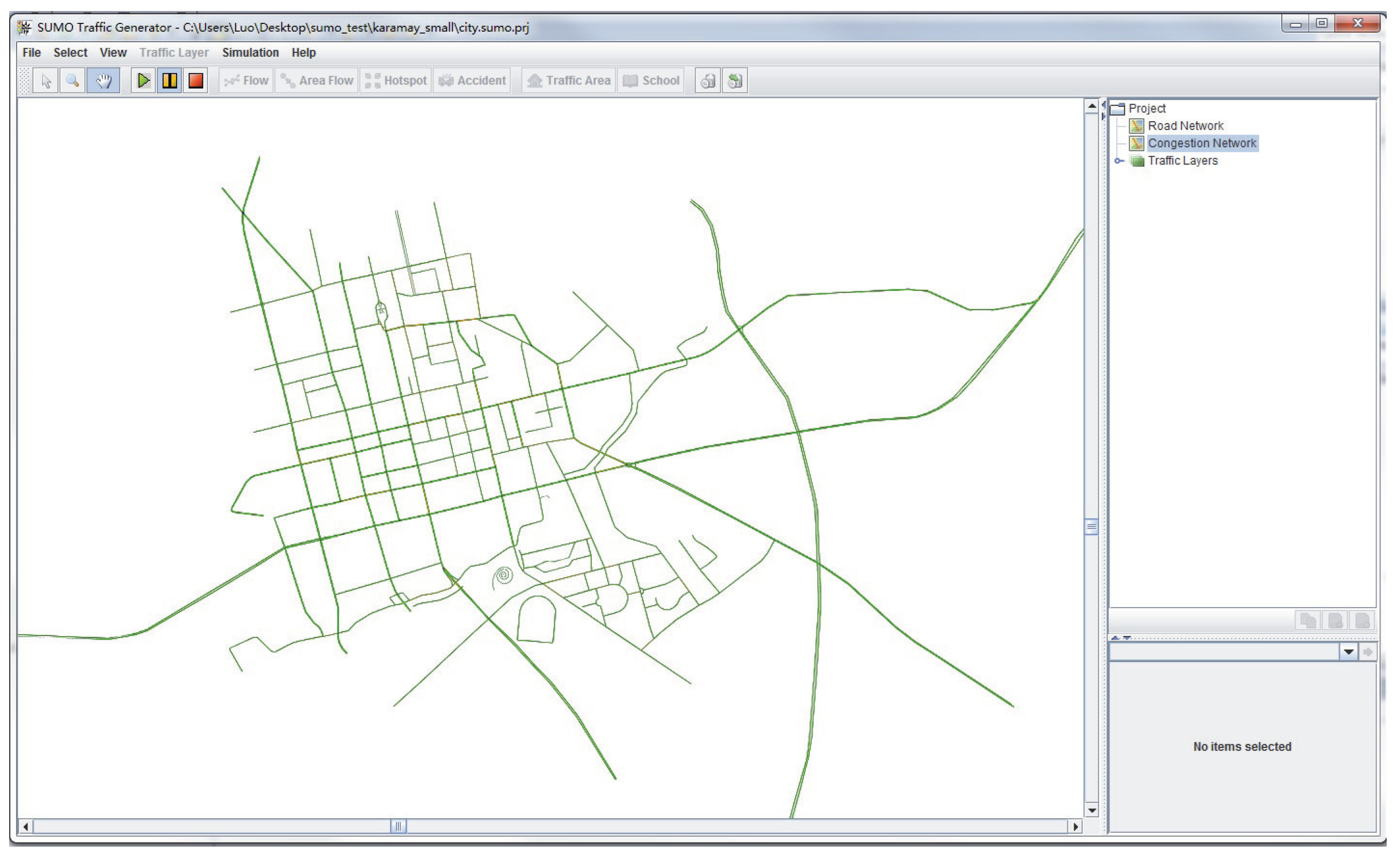Image resolution: width=1400 pixels, height=859 pixels.
Task: Click the copy layer icon below tree
Action: 1307,620
